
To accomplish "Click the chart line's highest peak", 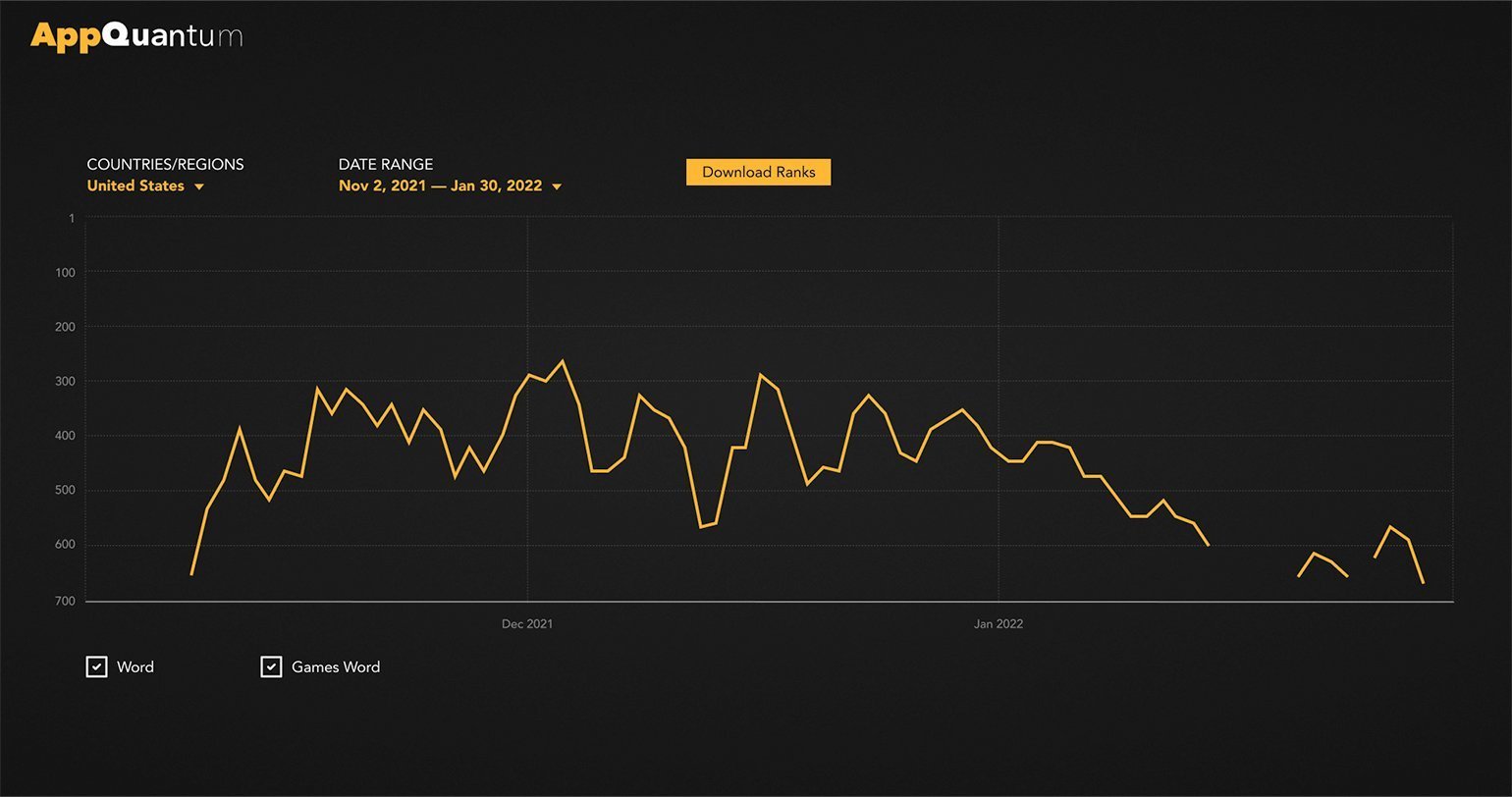I will 563,361.
